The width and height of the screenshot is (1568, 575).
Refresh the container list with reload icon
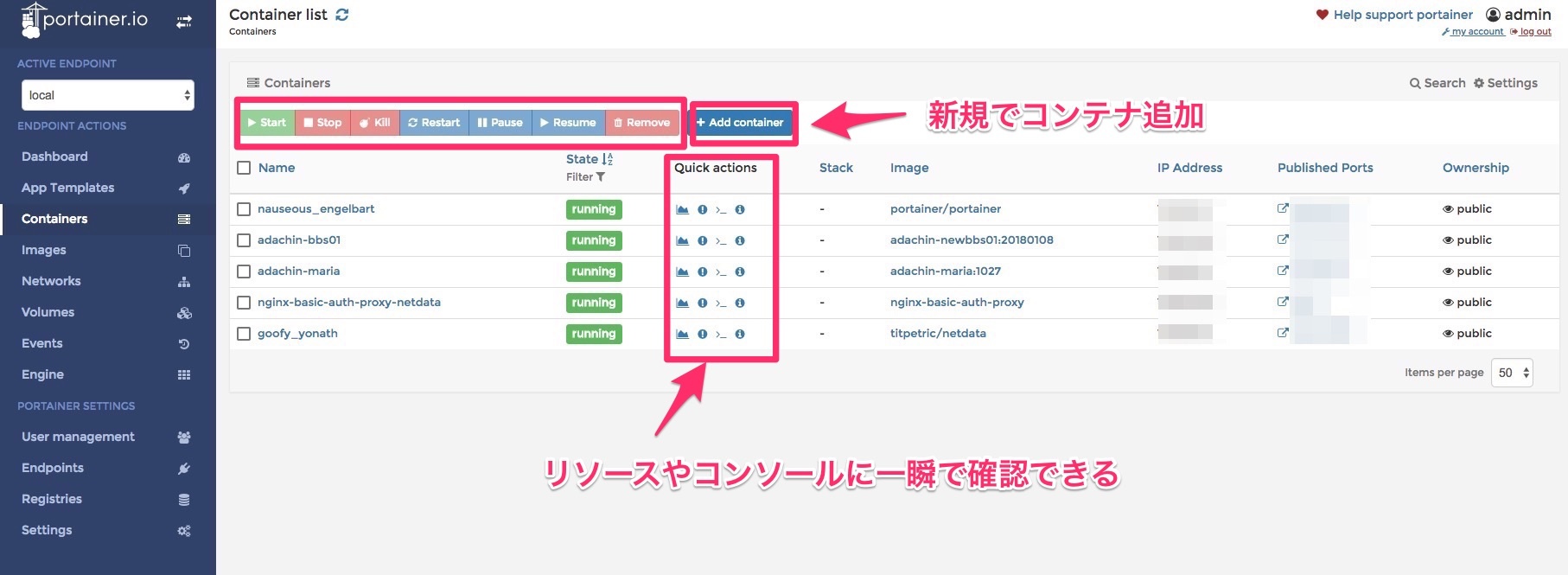(x=342, y=15)
